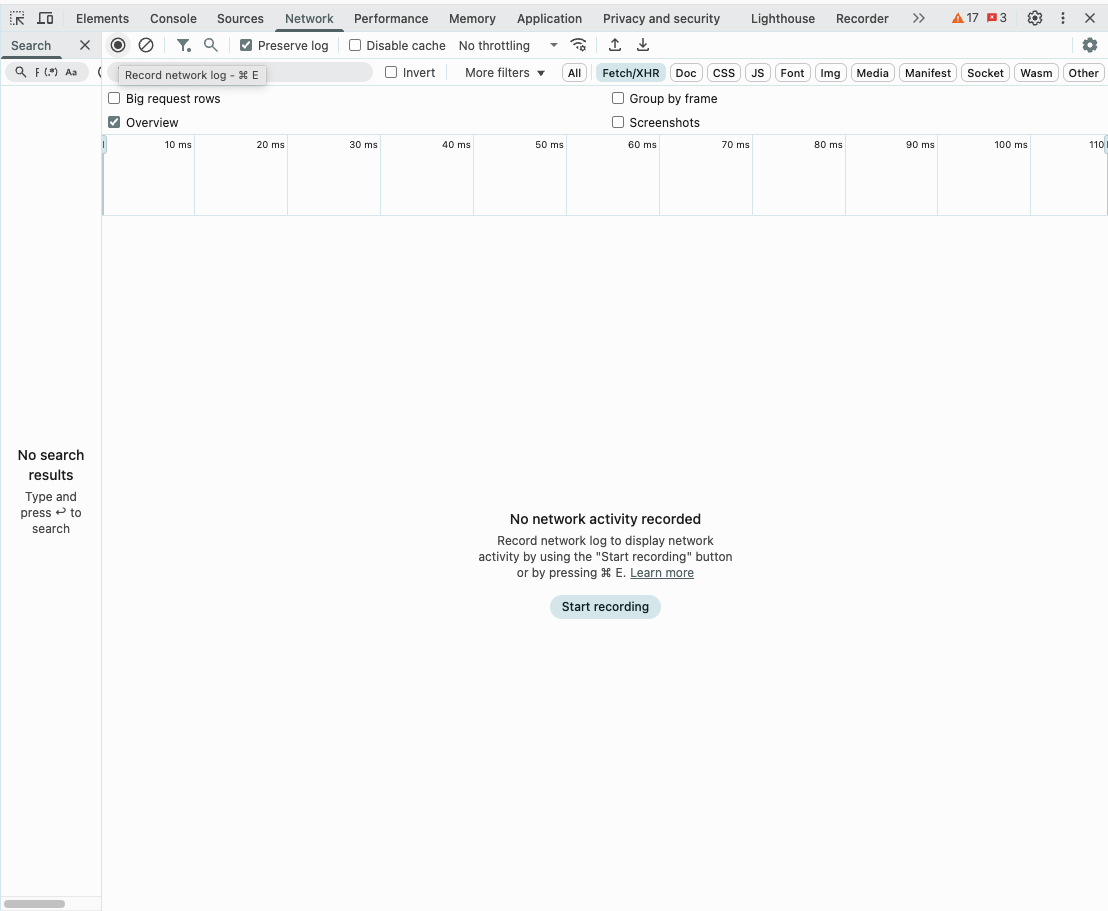Show more DevTools tabs chevron
Screen dimensions: 1108x911
(918, 18)
